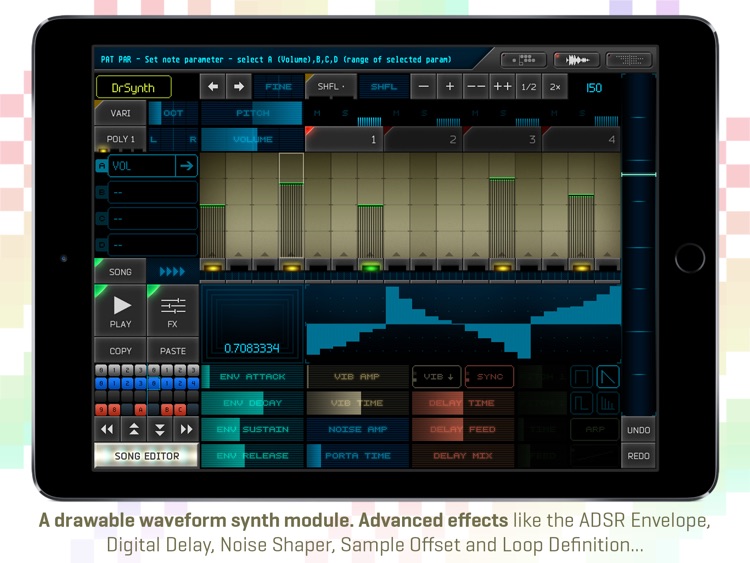Adjust the PITCH slider
The width and height of the screenshot is (750, 563).
click(x=252, y=113)
